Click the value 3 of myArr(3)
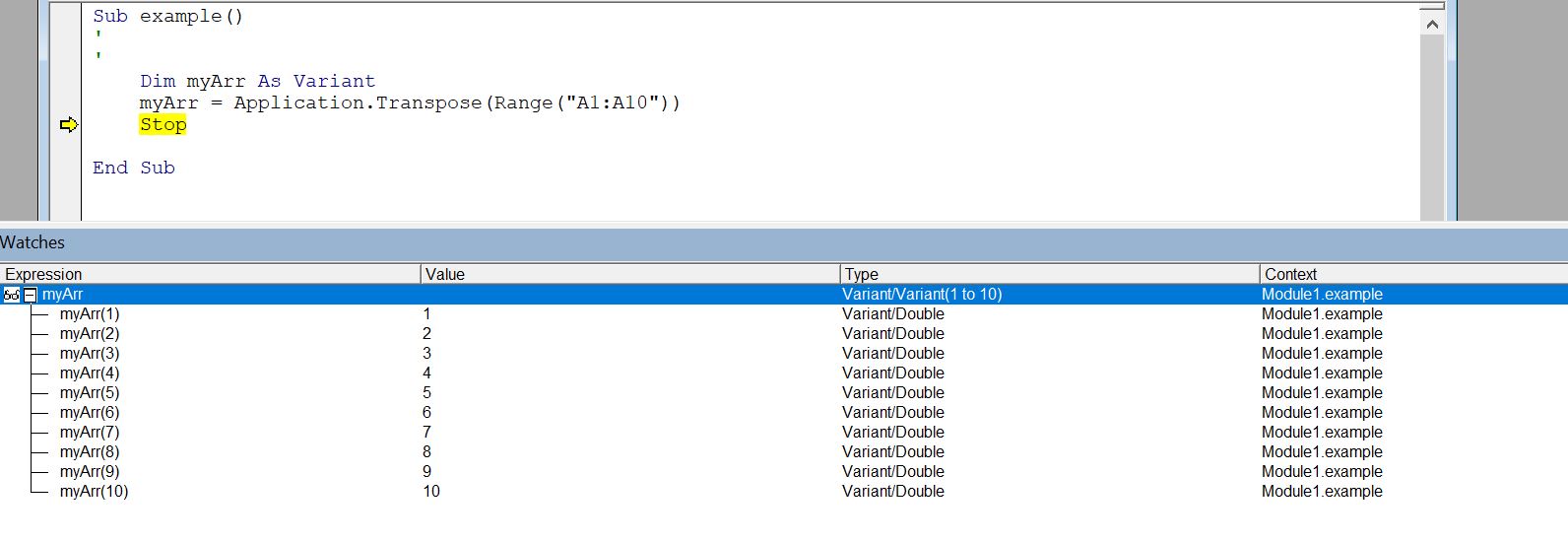The height and width of the screenshot is (543, 1568). [x=426, y=354]
